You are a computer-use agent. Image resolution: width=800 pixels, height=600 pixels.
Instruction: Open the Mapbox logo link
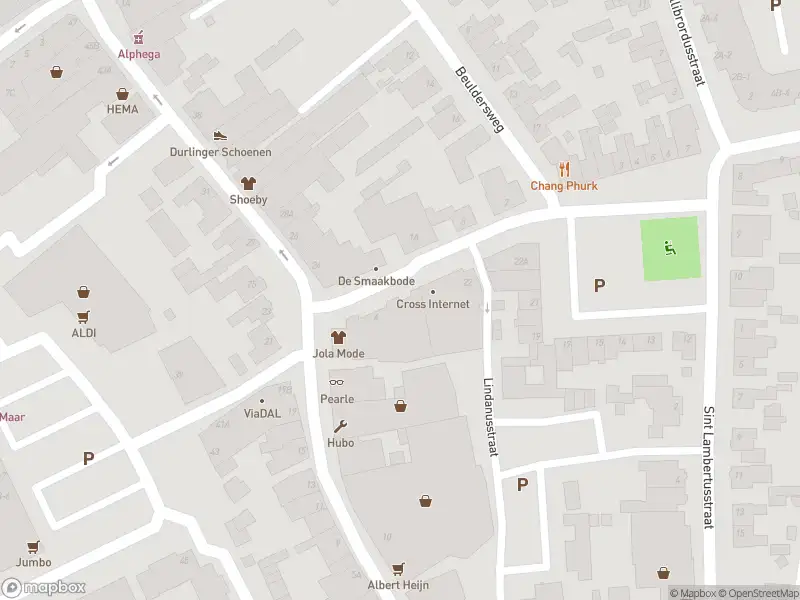(x=43, y=588)
